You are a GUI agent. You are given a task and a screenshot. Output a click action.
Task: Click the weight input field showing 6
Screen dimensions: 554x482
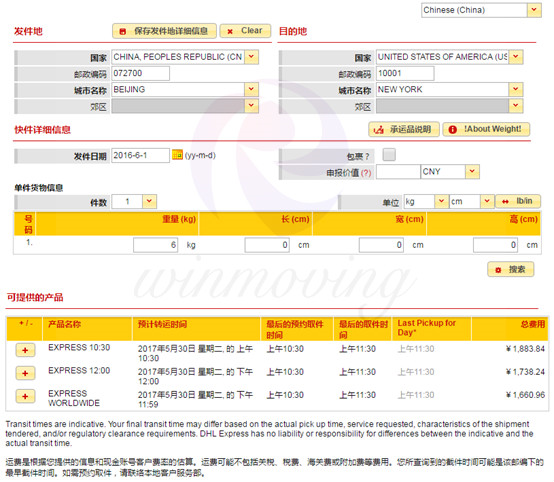155,245
